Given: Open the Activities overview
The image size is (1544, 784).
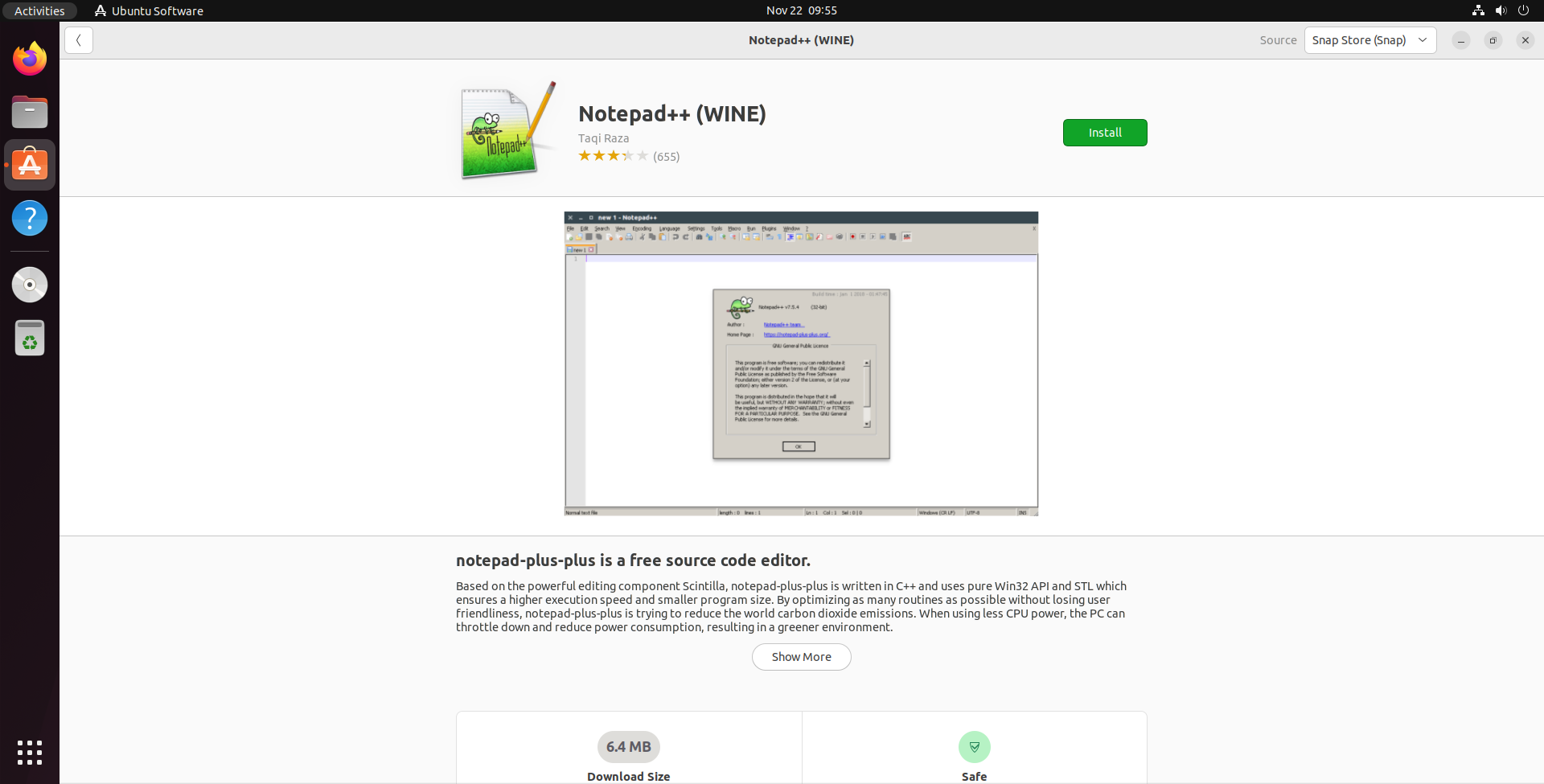Looking at the screenshot, I should [x=39, y=10].
